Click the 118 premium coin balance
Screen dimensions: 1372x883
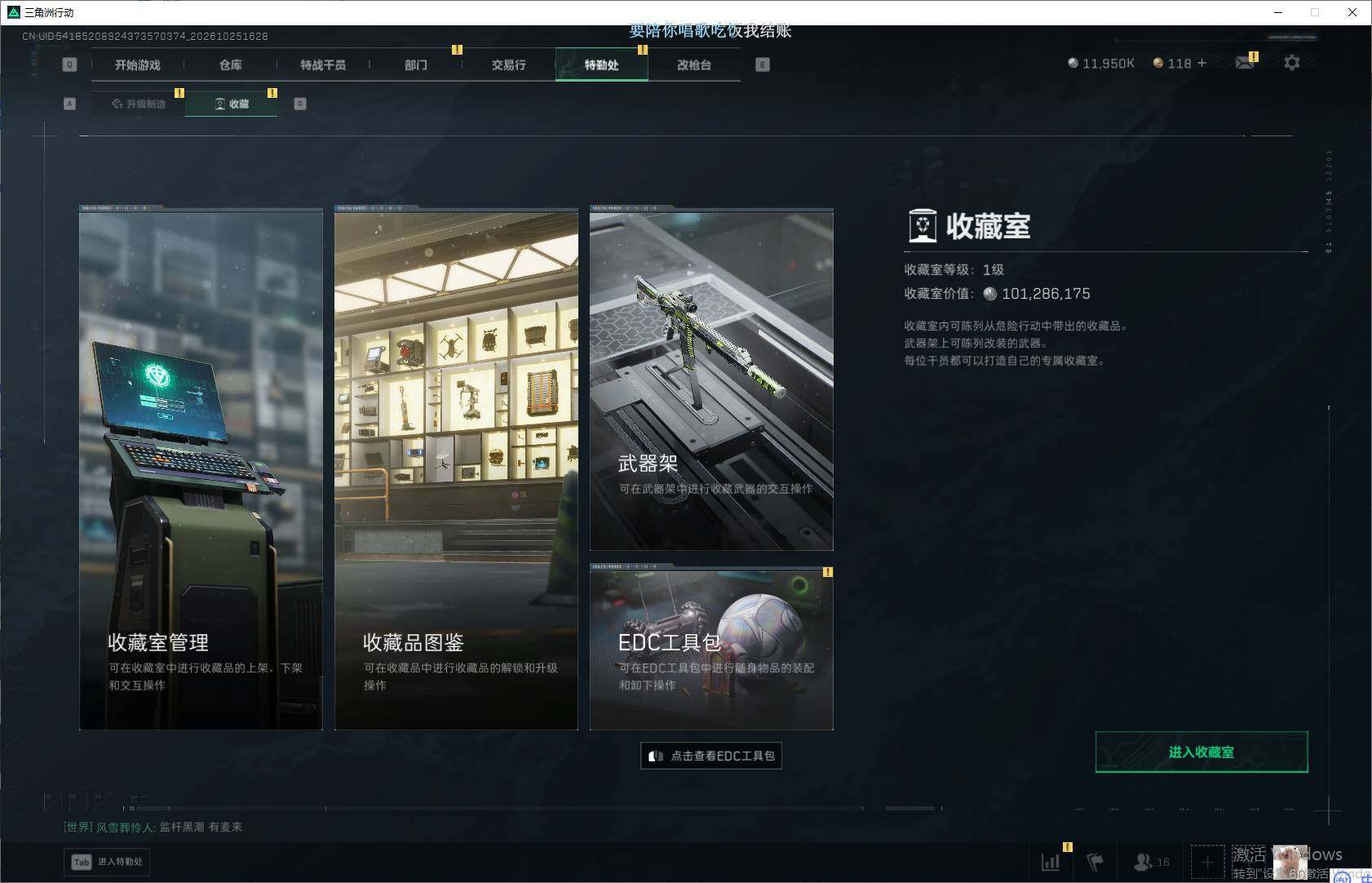click(x=1172, y=64)
